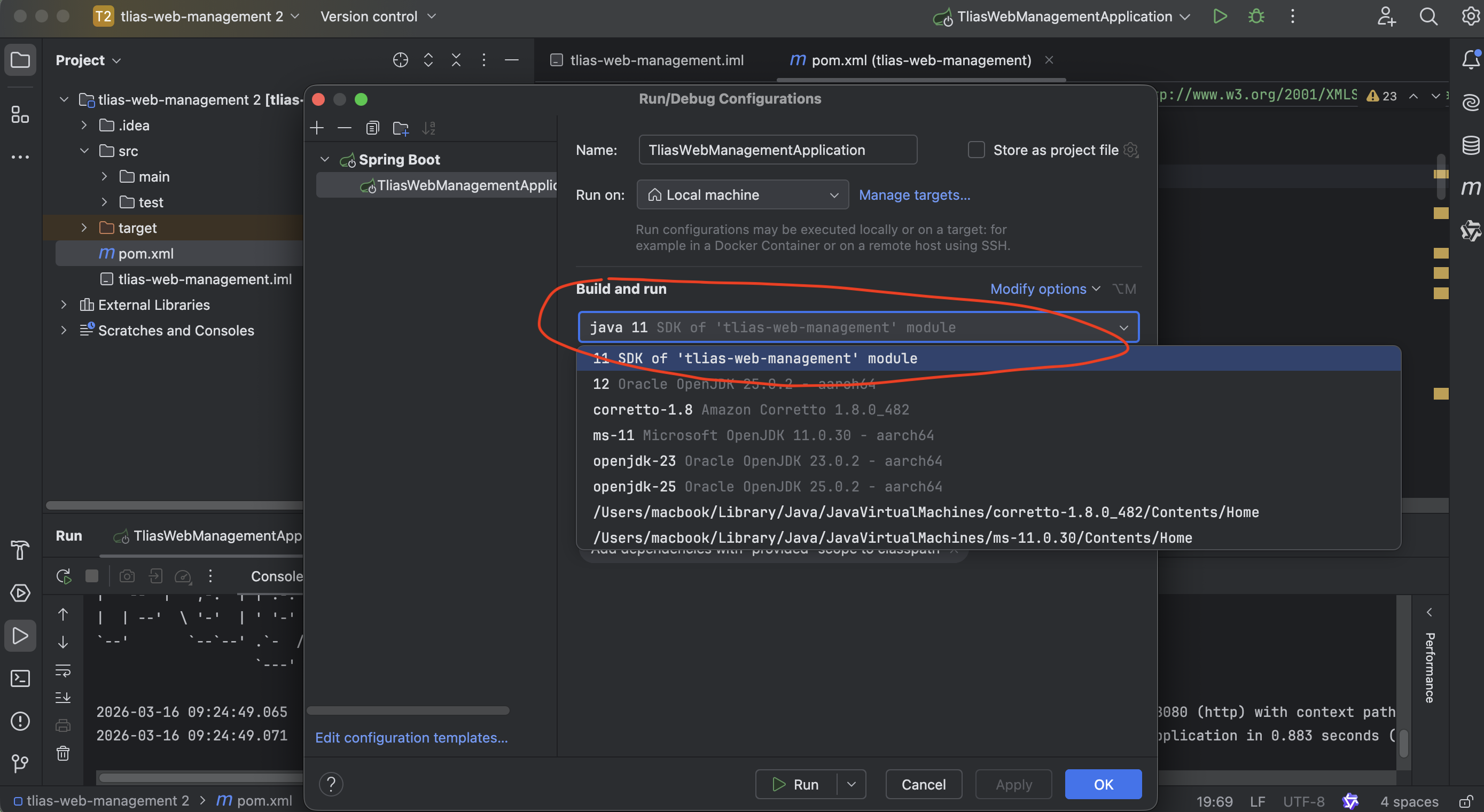Open the Git tool window icon

(x=20, y=763)
